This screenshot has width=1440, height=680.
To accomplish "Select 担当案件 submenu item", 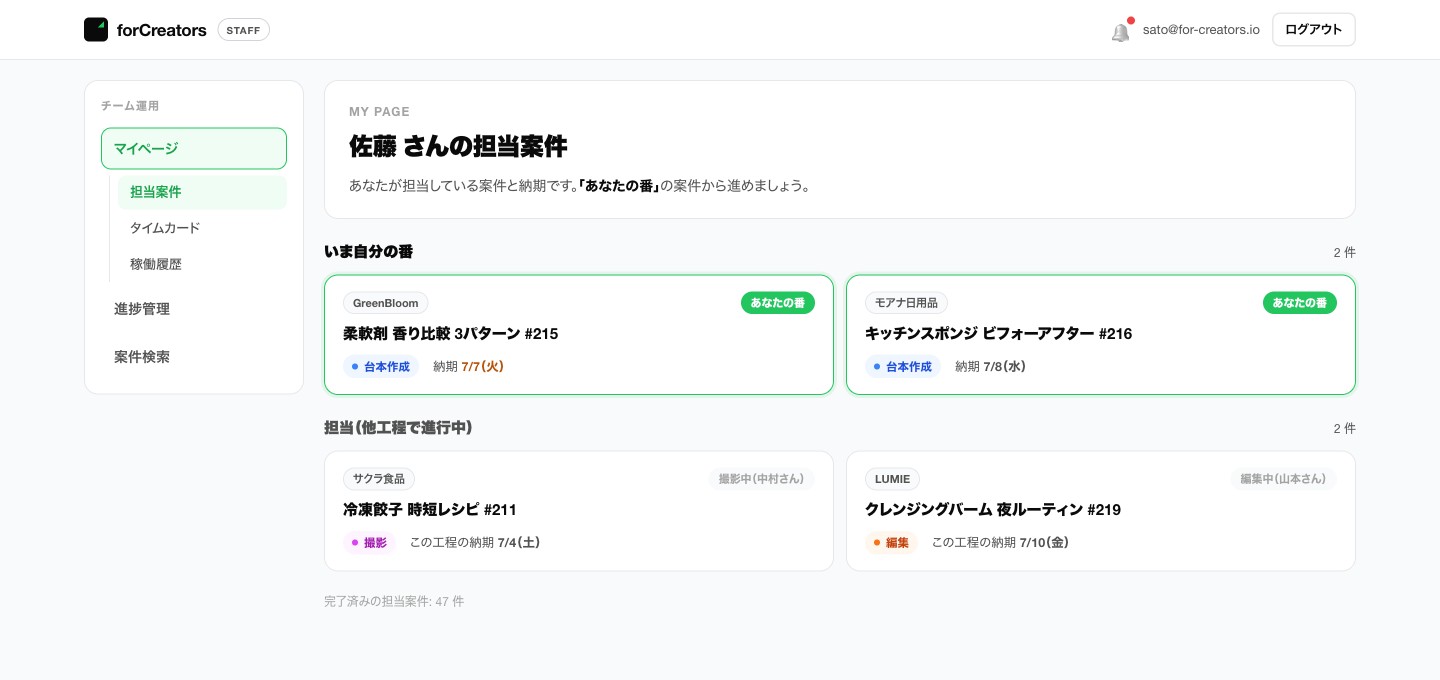I will pos(202,192).
